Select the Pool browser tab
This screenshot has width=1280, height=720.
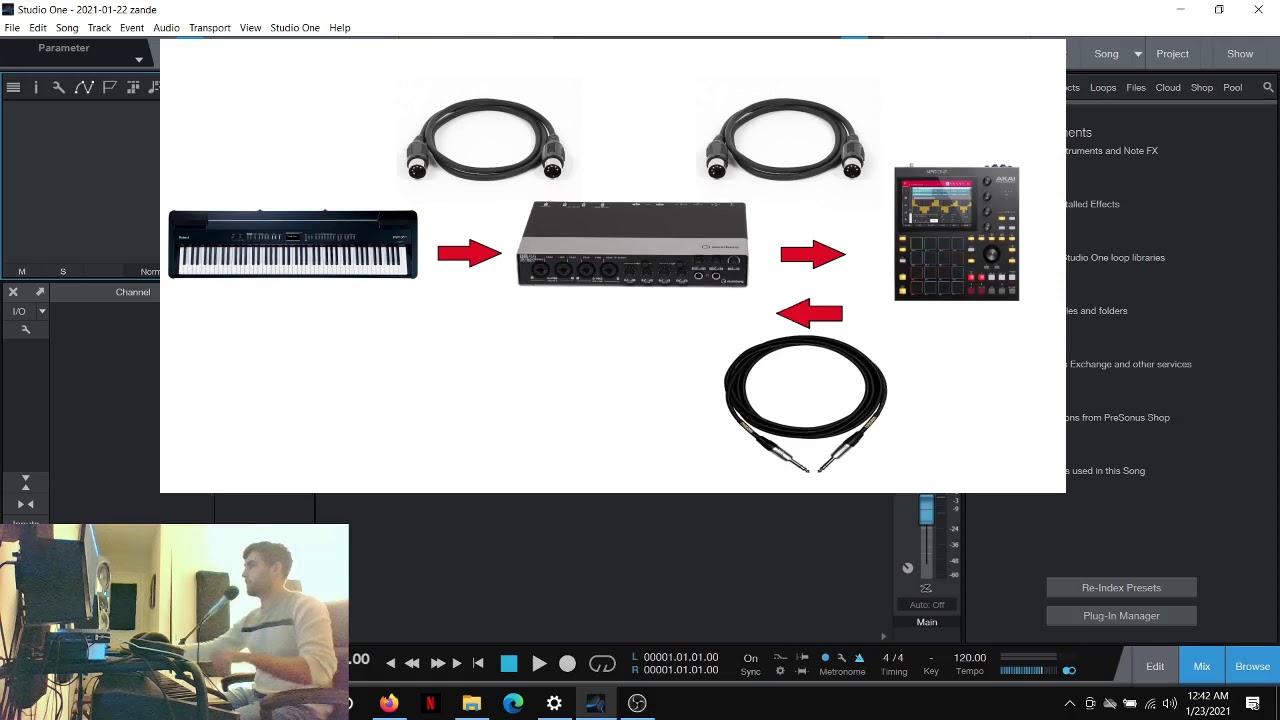[x=1233, y=88]
